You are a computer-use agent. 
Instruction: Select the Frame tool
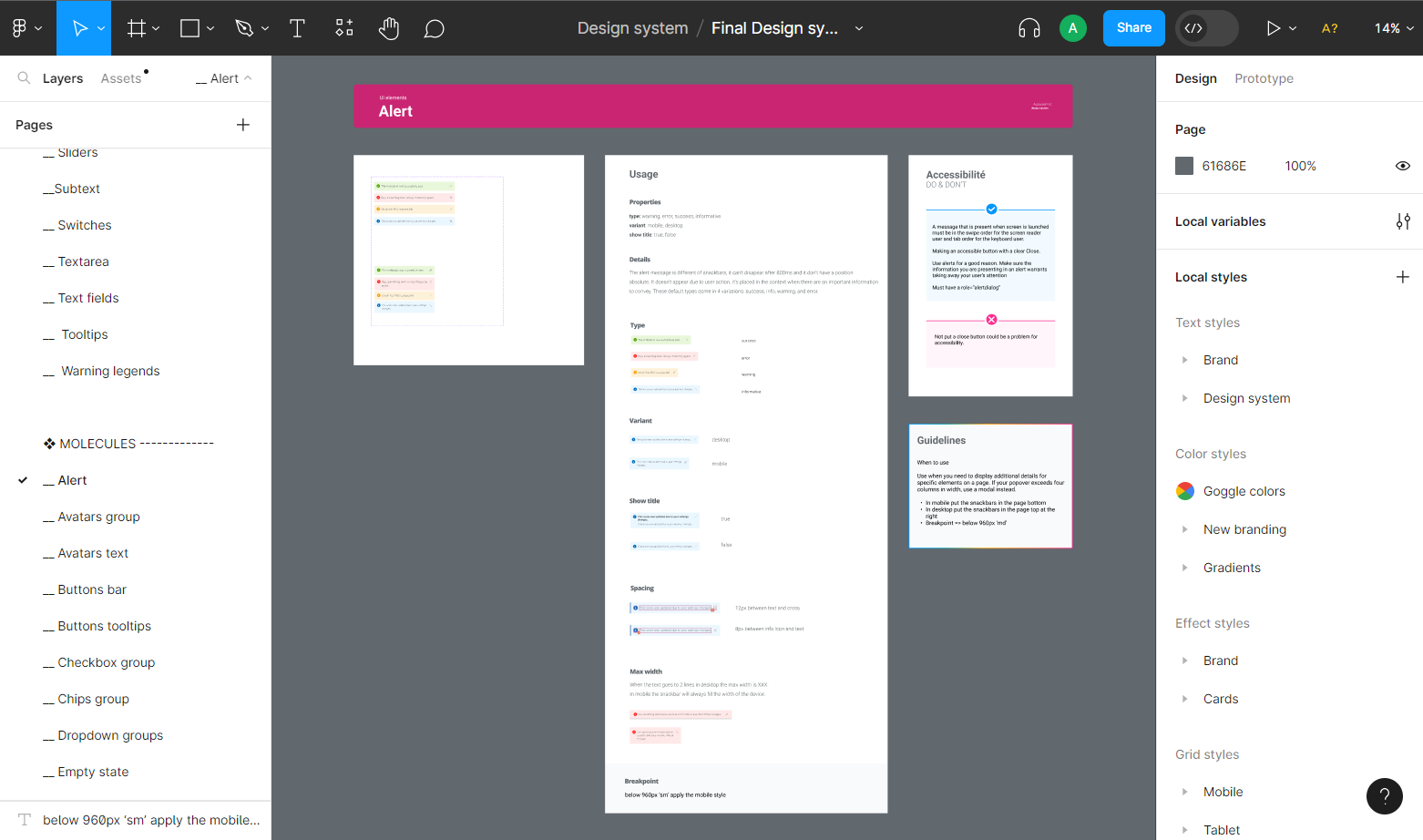(137, 28)
